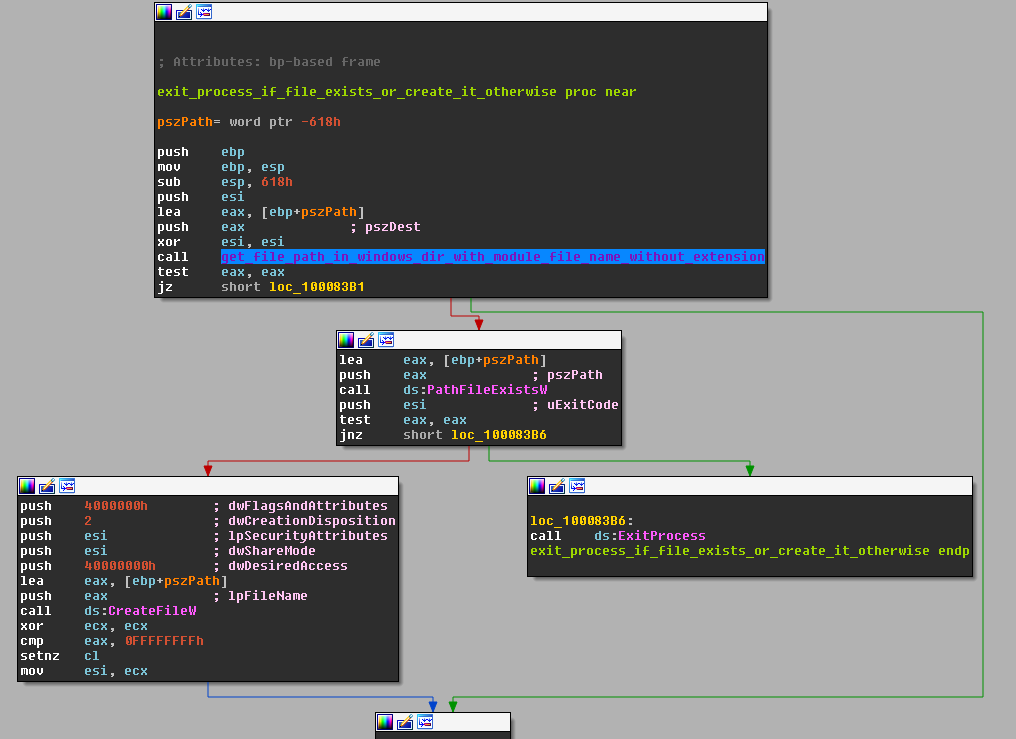
Task: Set node color on the CreateFileW node
Action: [27, 486]
